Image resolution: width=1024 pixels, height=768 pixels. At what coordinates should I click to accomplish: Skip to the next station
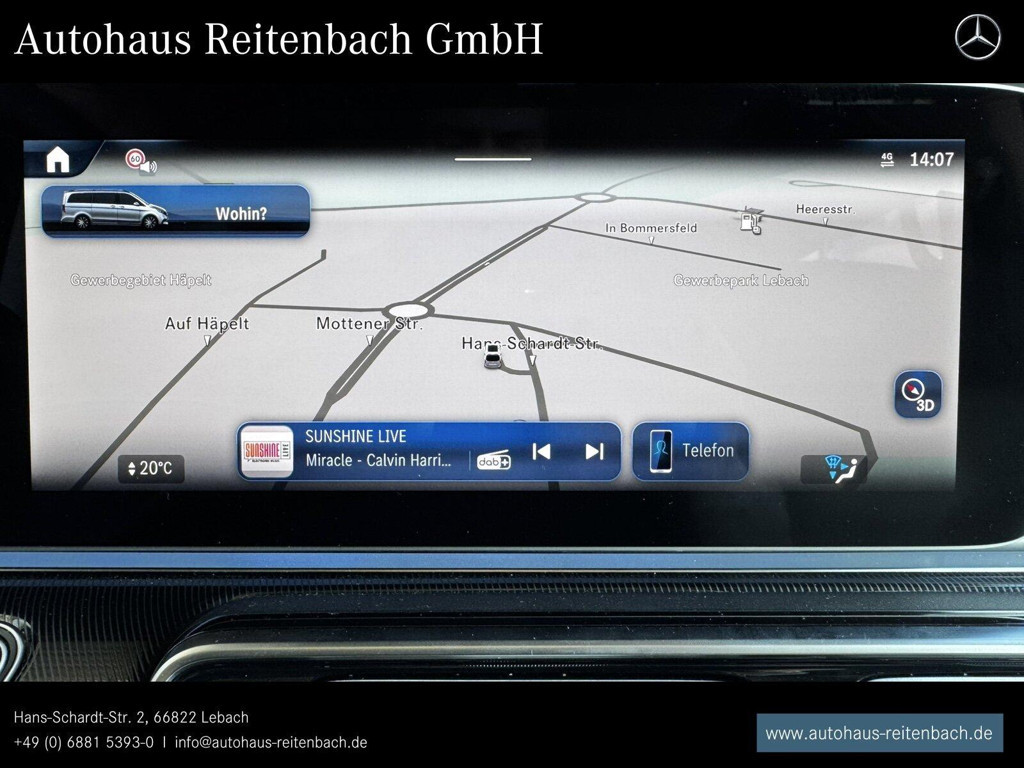pos(594,451)
